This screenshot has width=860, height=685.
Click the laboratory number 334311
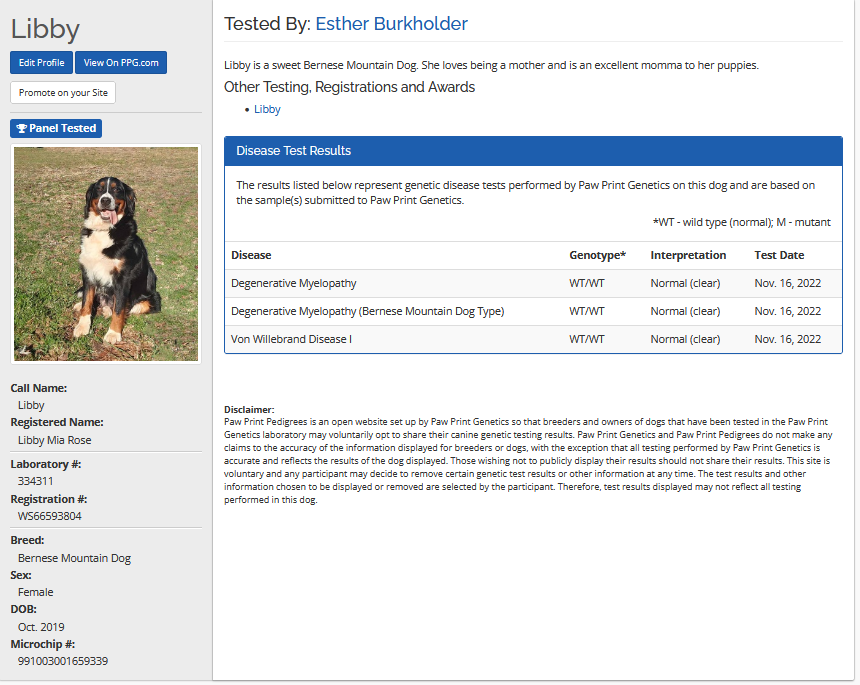click(36, 481)
